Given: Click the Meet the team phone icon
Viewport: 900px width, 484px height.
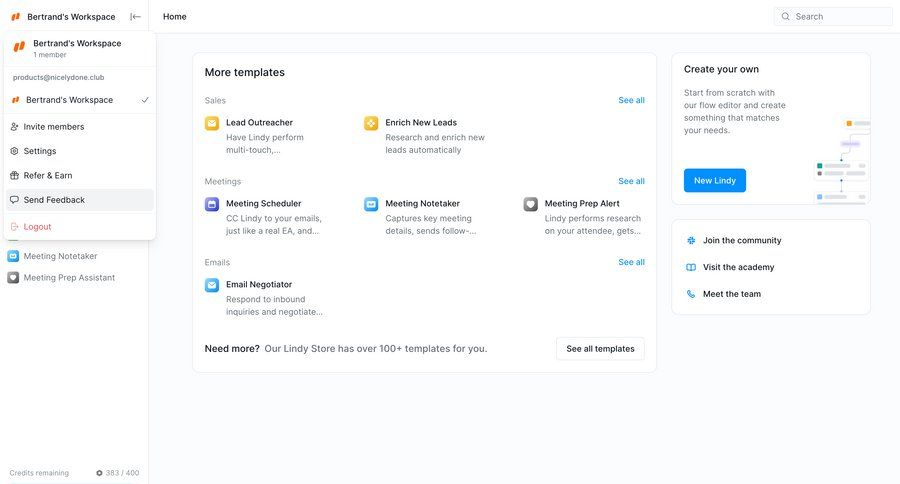Looking at the screenshot, I should (691, 294).
